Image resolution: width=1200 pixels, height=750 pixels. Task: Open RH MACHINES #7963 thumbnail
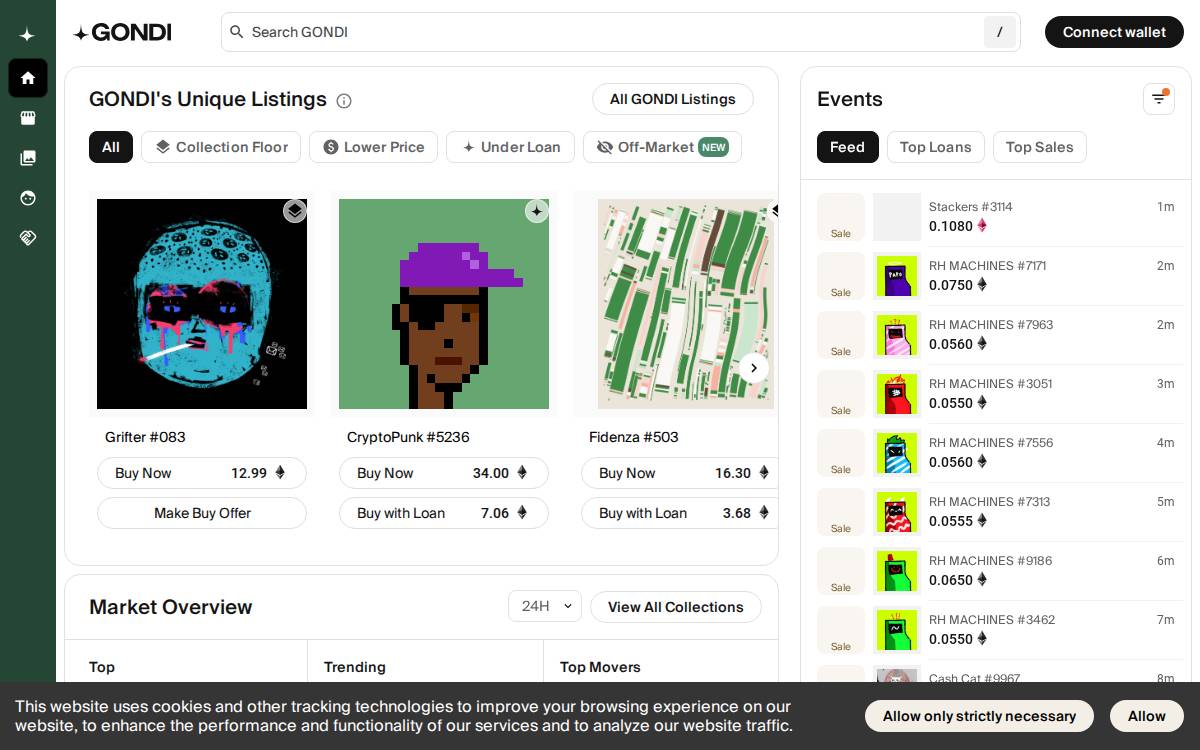pyautogui.click(x=897, y=335)
